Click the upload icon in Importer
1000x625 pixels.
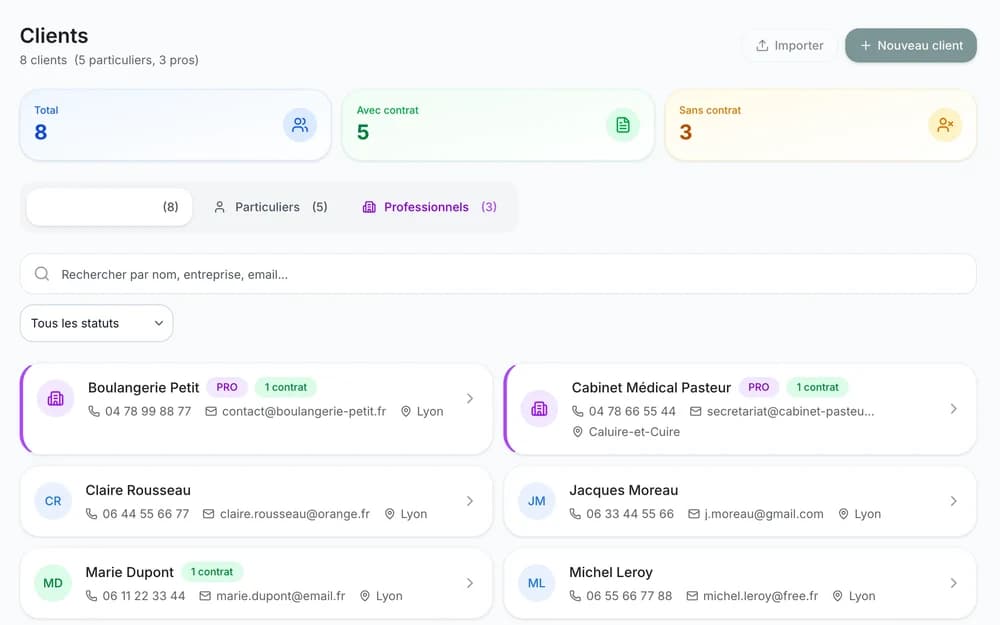[761, 45]
